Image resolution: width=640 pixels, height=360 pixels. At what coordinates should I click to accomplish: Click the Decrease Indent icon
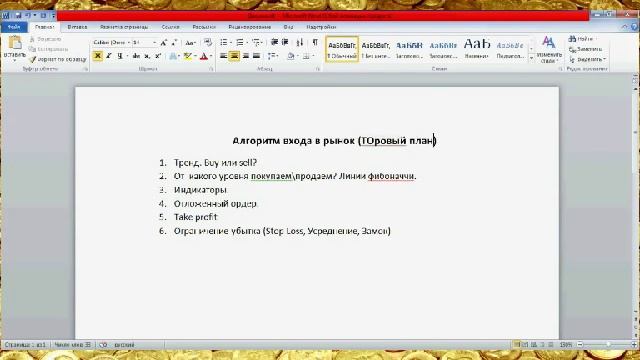pyautogui.click(x=274, y=42)
